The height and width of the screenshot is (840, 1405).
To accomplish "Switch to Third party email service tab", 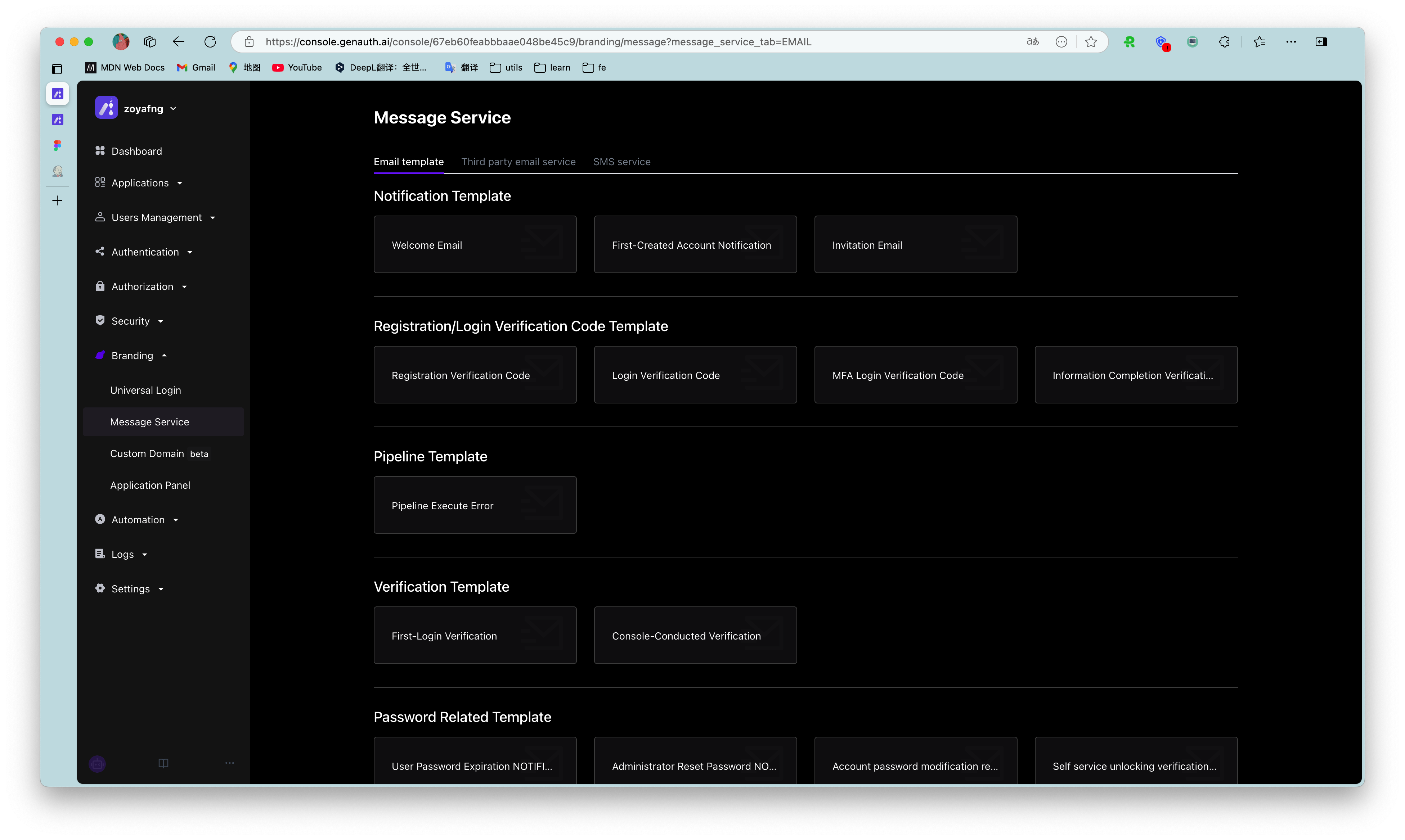I will (518, 162).
